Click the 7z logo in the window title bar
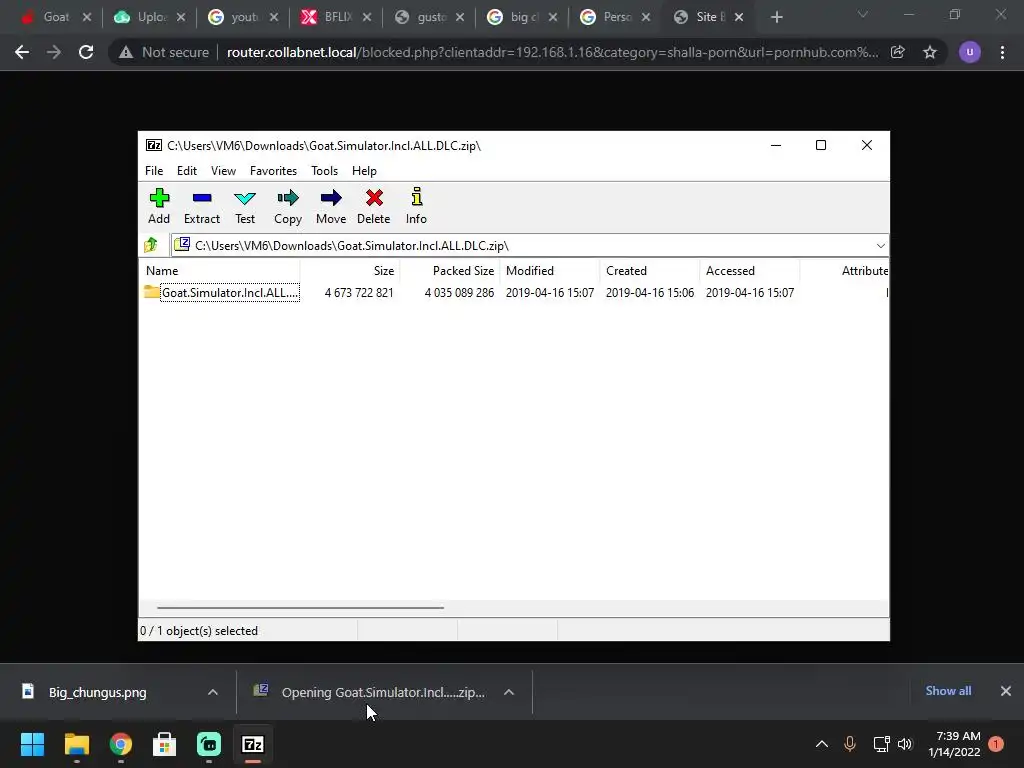This screenshot has height=768, width=1024. coord(154,145)
